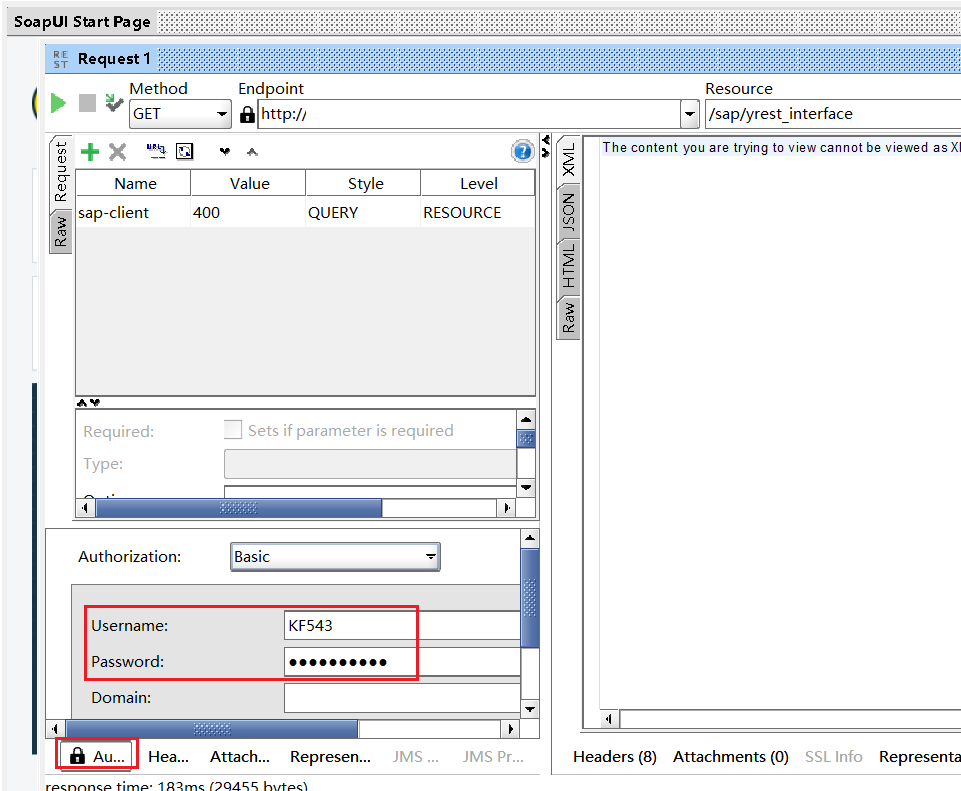961x791 pixels.
Task: Click the add assertion checkmark icon
Action: click(114, 103)
